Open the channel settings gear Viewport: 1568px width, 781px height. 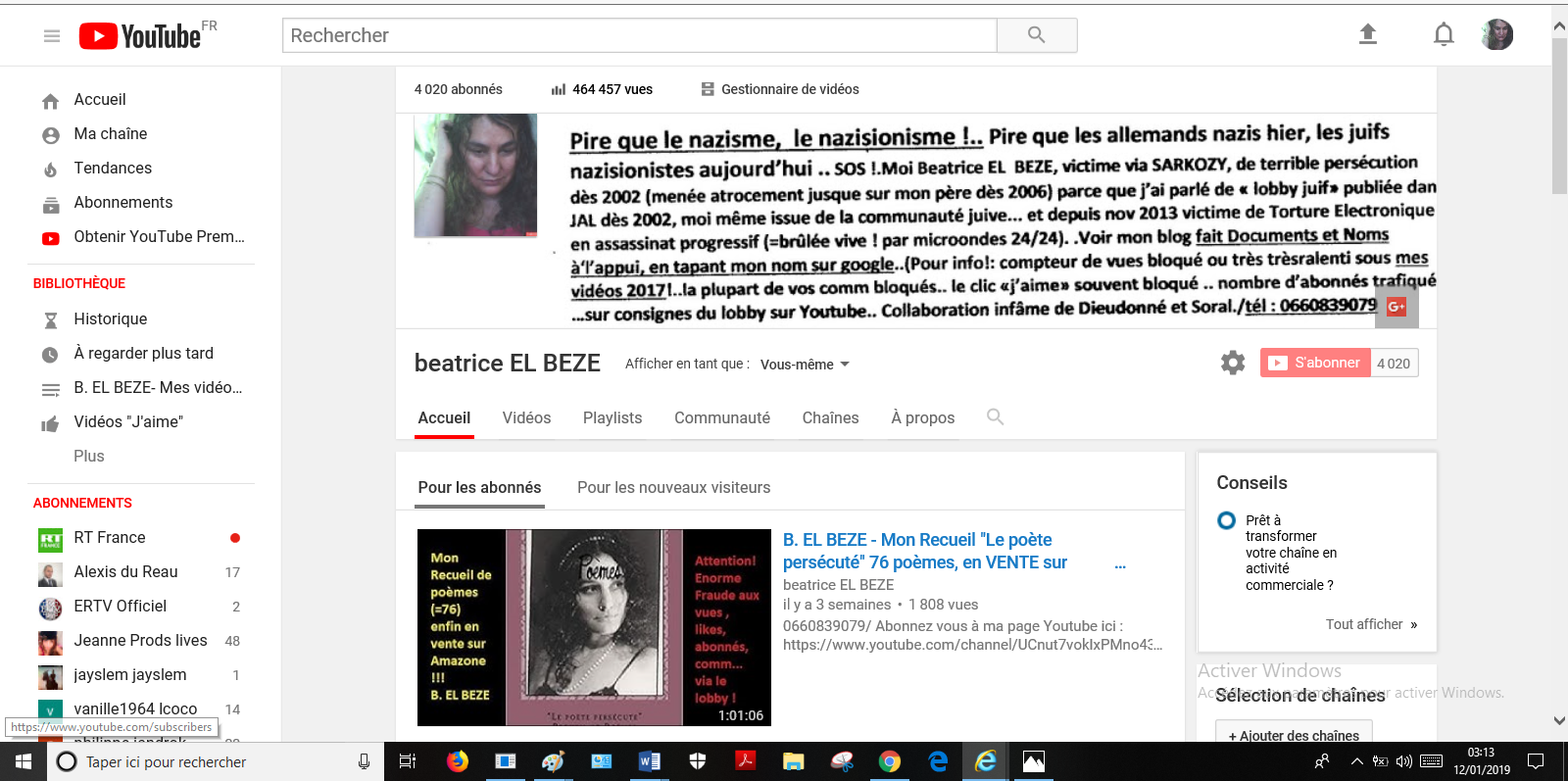tap(1233, 363)
